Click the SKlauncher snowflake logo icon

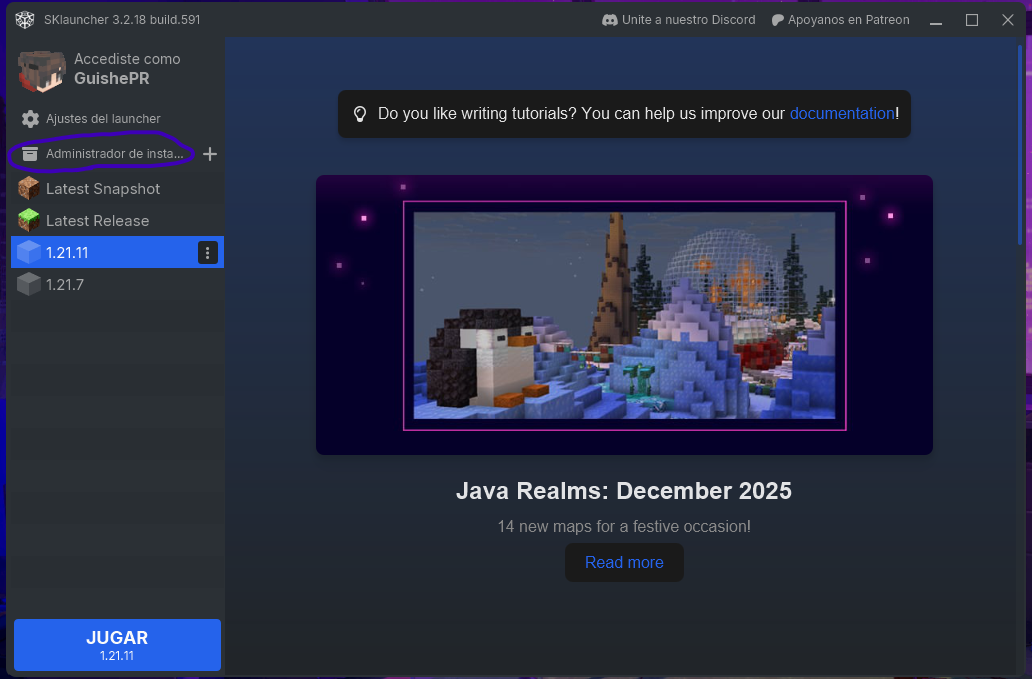25,20
